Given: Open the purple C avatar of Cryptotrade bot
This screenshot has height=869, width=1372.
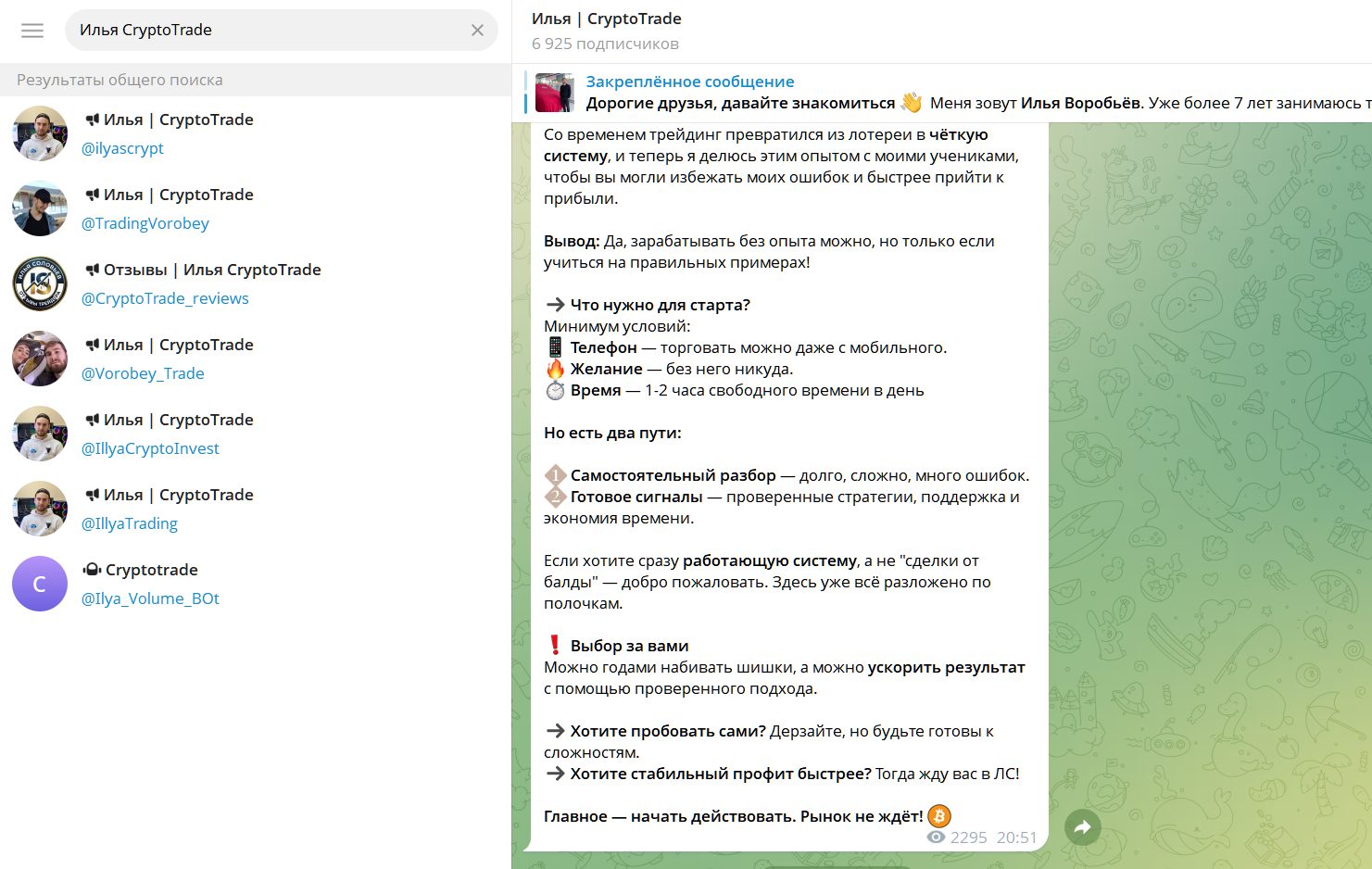Looking at the screenshot, I should pos(40,584).
